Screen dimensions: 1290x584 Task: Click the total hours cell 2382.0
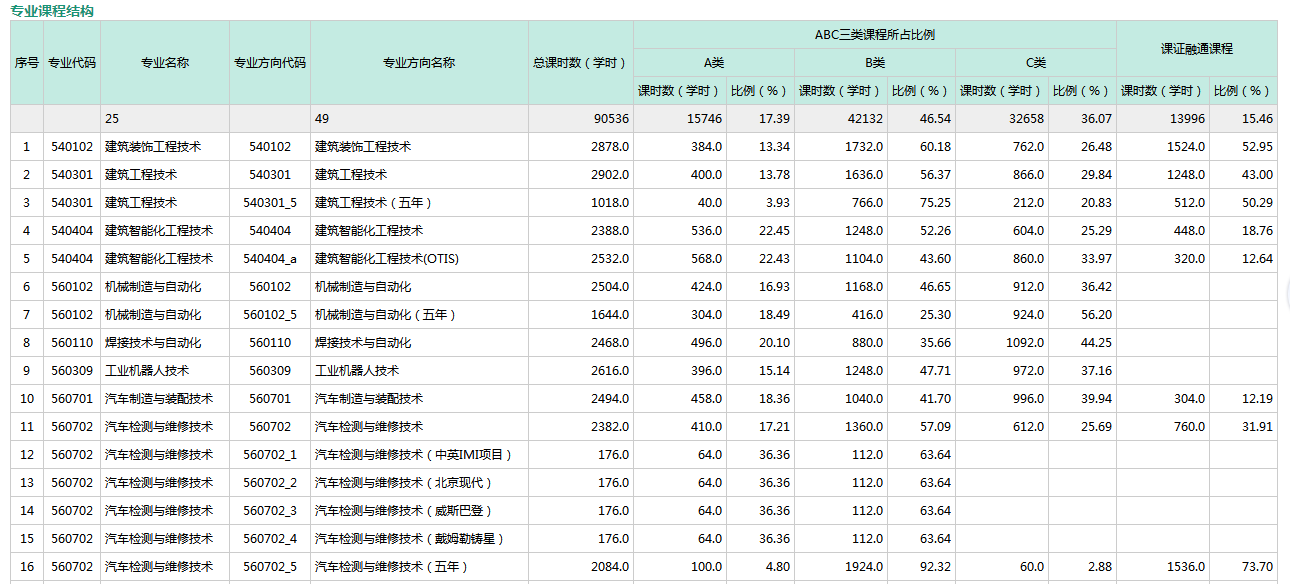pyautogui.click(x=581, y=426)
